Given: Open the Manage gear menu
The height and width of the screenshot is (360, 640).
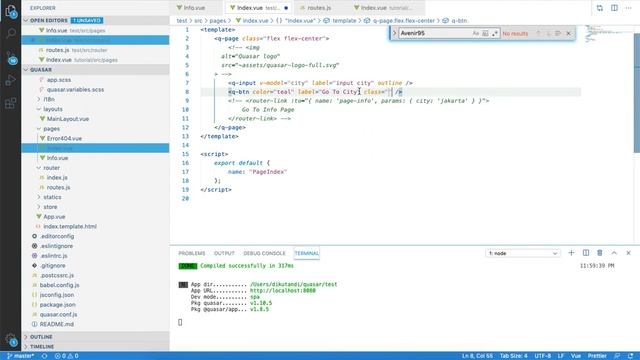Looking at the screenshot, I should [11, 340].
